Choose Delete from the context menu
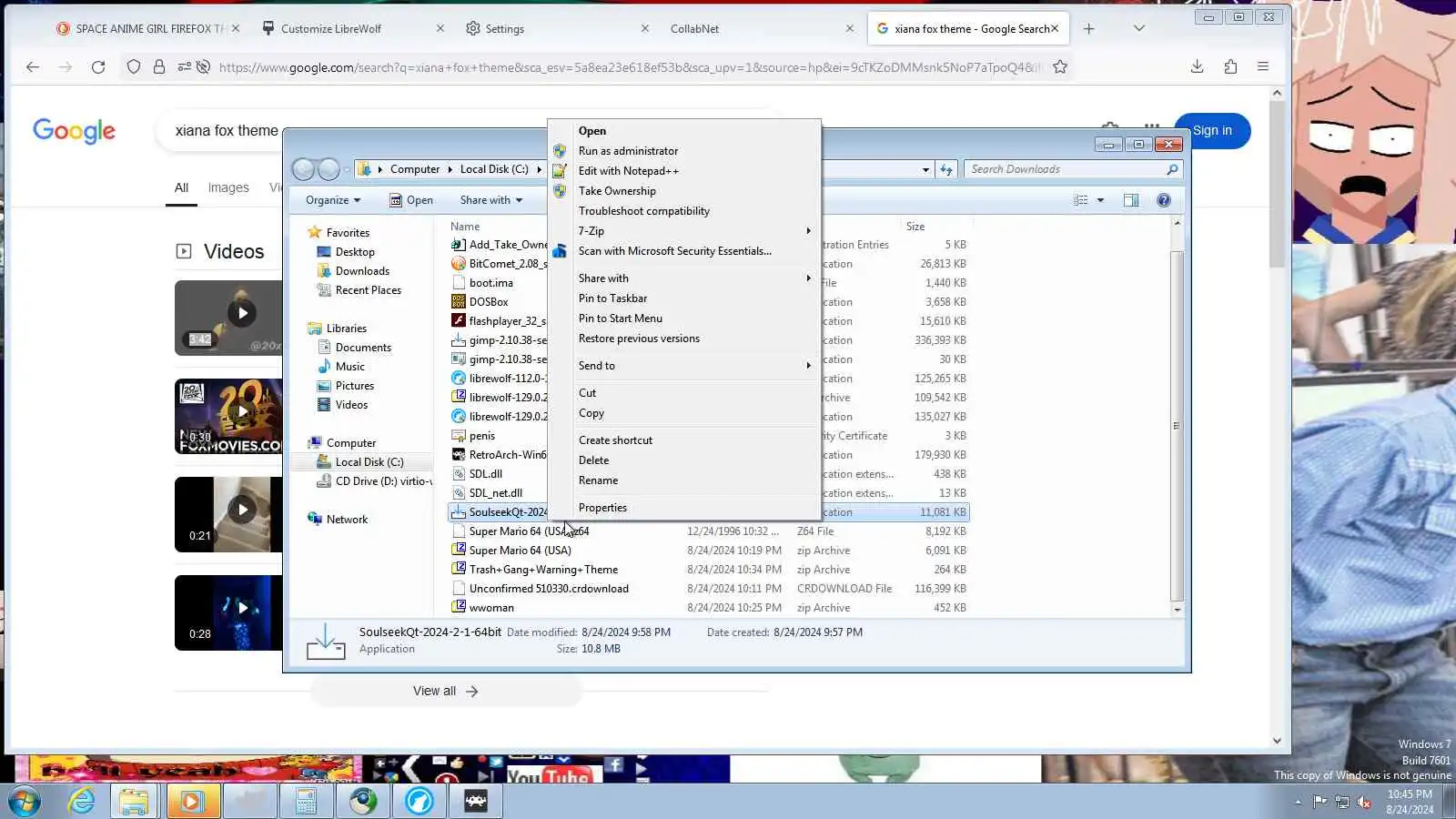This screenshot has height=819, width=1456. pyautogui.click(x=684, y=460)
